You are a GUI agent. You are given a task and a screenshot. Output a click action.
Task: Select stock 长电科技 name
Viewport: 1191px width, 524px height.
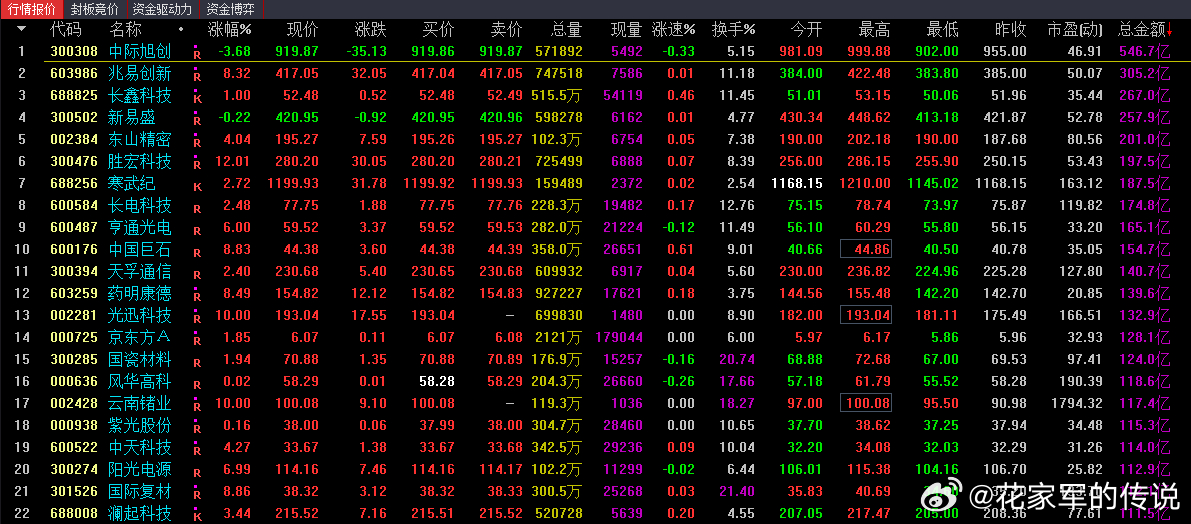click(141, 206)
